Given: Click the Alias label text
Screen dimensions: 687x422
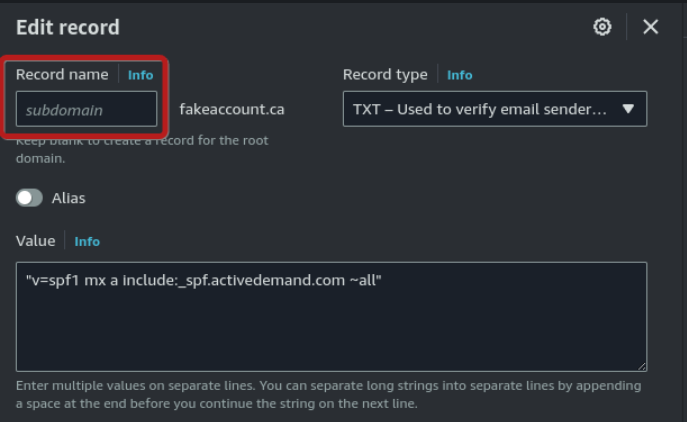Looking at the screenshot, I should (68, 198).
